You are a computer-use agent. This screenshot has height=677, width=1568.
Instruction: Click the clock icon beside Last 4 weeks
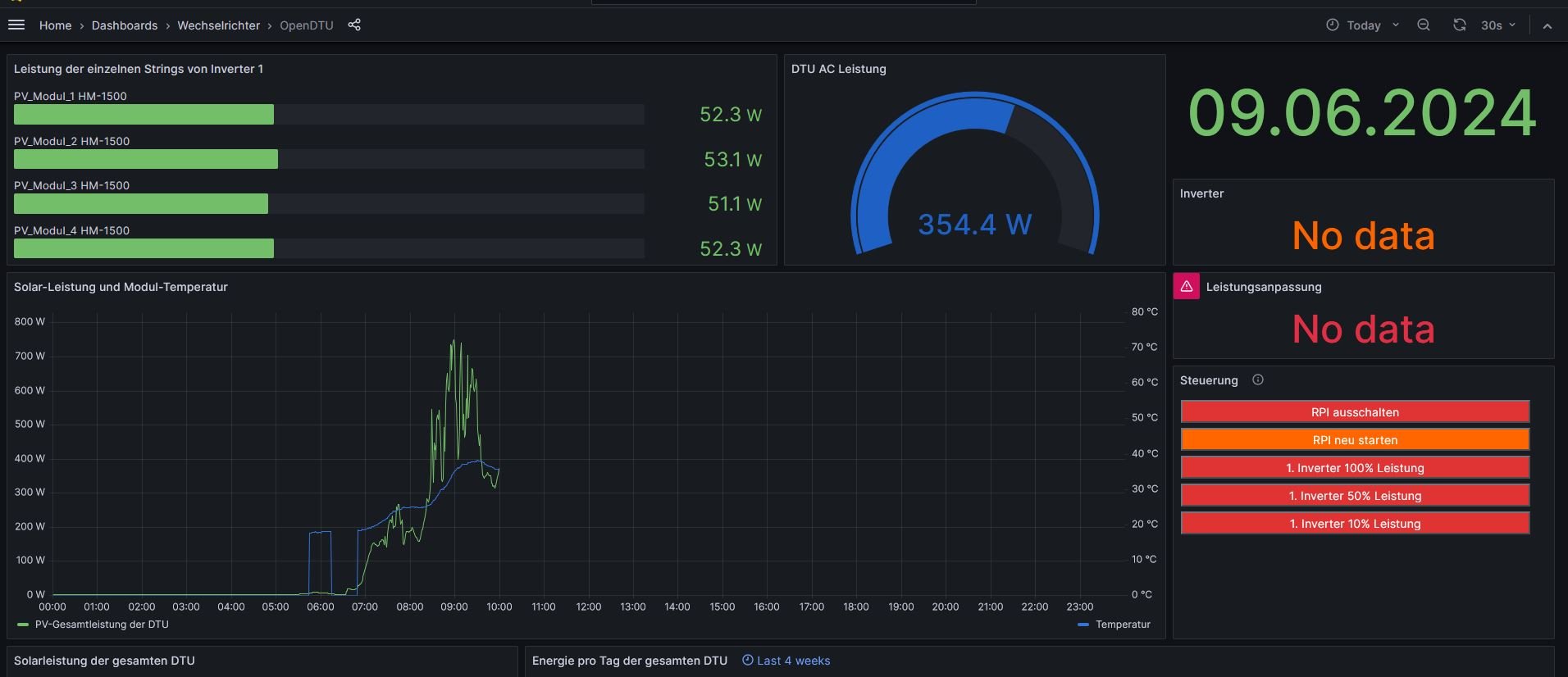click(x=747, y=661)
